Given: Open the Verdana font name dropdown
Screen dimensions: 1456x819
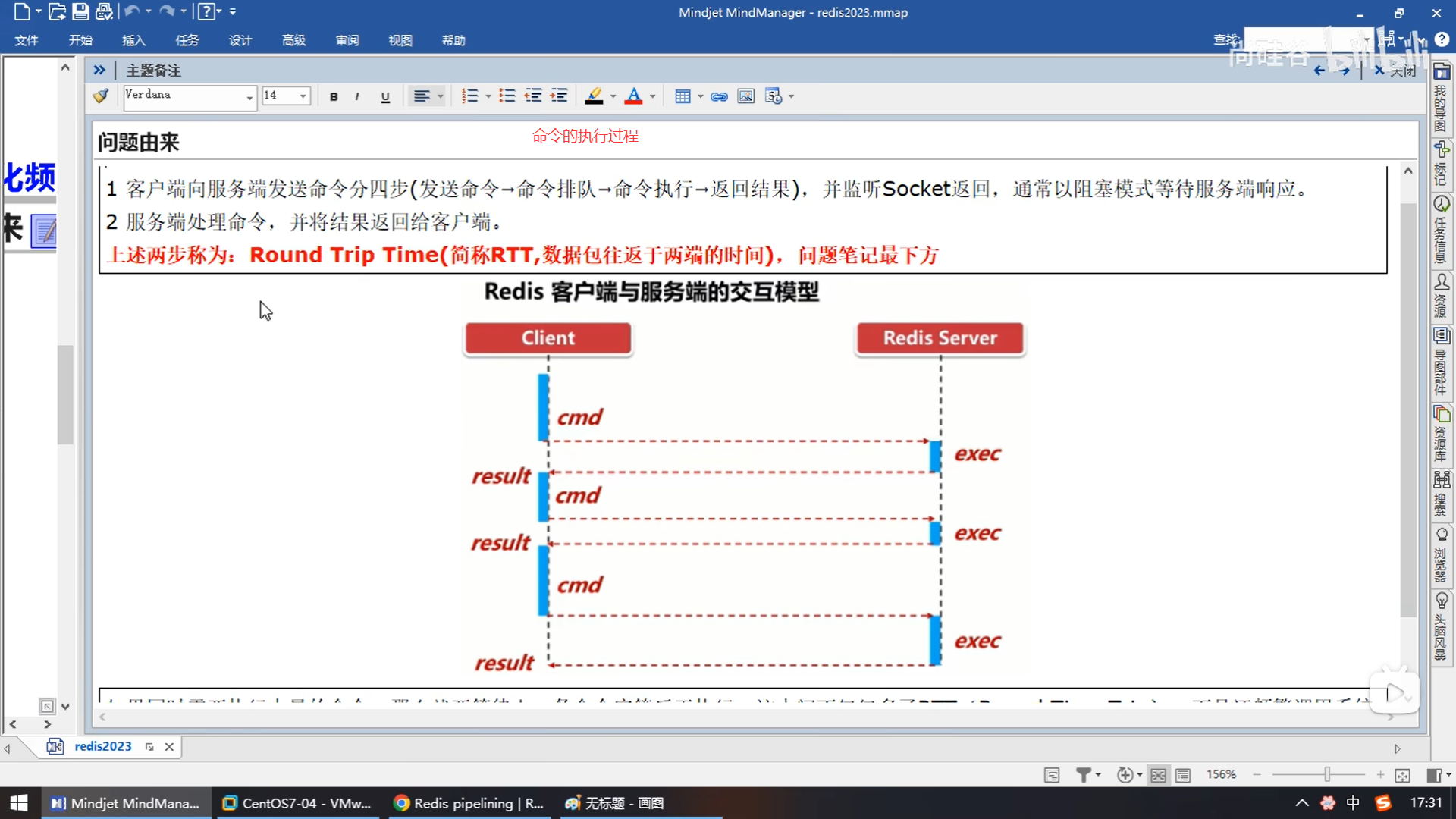Looking at the screenshot, I should point(249,97).
